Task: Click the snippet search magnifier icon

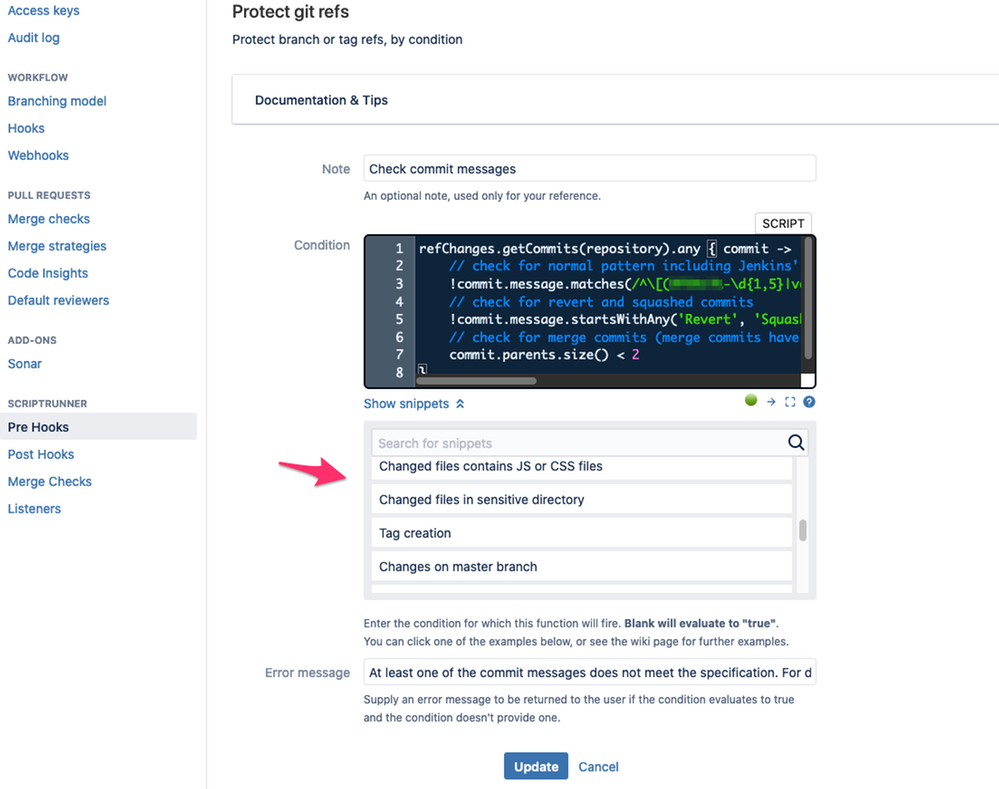Action: (x=796, y=442)
